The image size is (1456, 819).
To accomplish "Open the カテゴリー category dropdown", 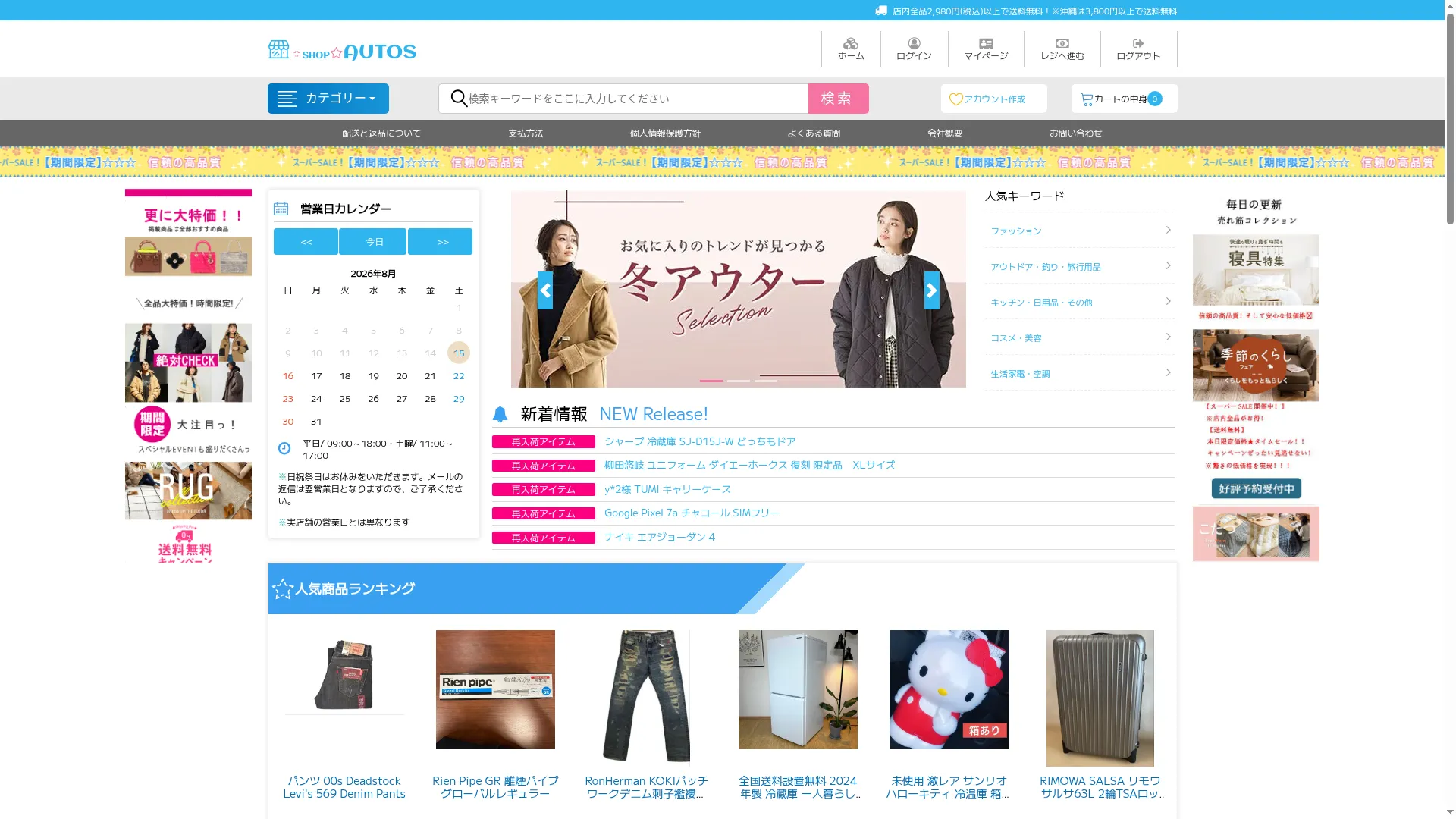I will [328, 99].
